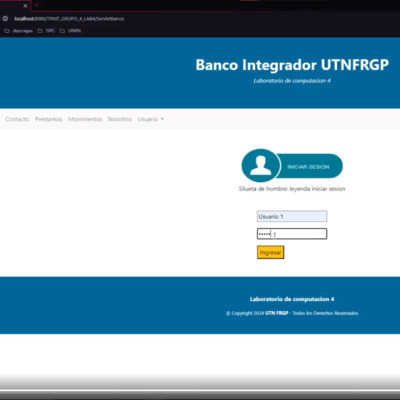Image resolution: width=400 pixels, height=400 pixels.
Task: Select Movimientos in navigation bar
Action: [x=85, y=119]
